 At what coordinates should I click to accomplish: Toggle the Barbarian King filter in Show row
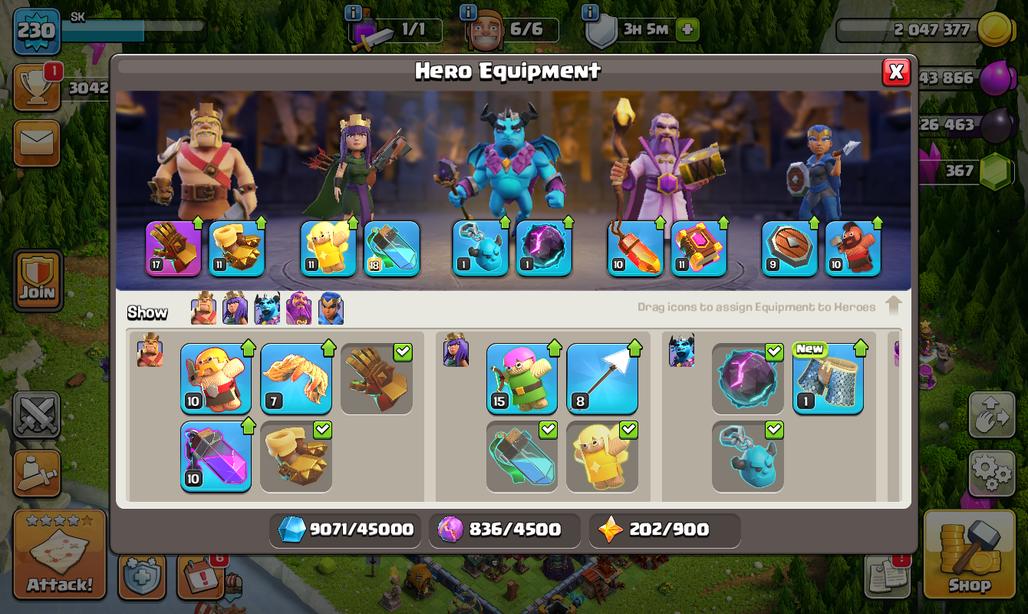pyautogui.click(x=203, y=308)
